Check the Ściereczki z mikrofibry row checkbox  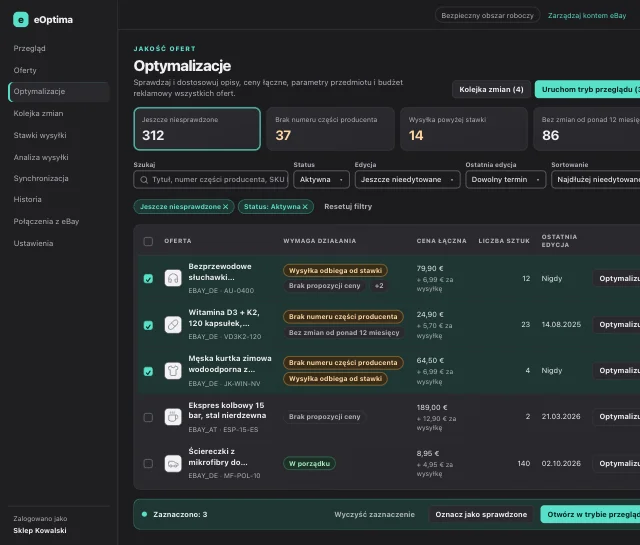click(x=148, y=463)
